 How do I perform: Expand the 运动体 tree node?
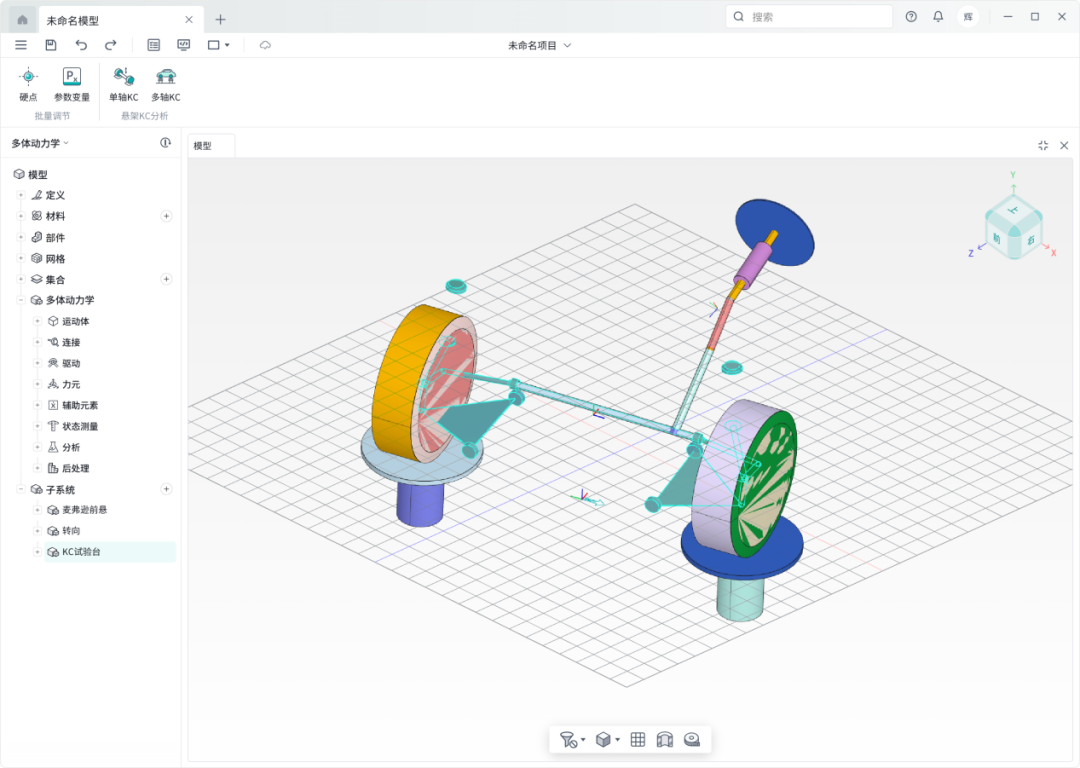pyautogui.click(x=37, y=321)
